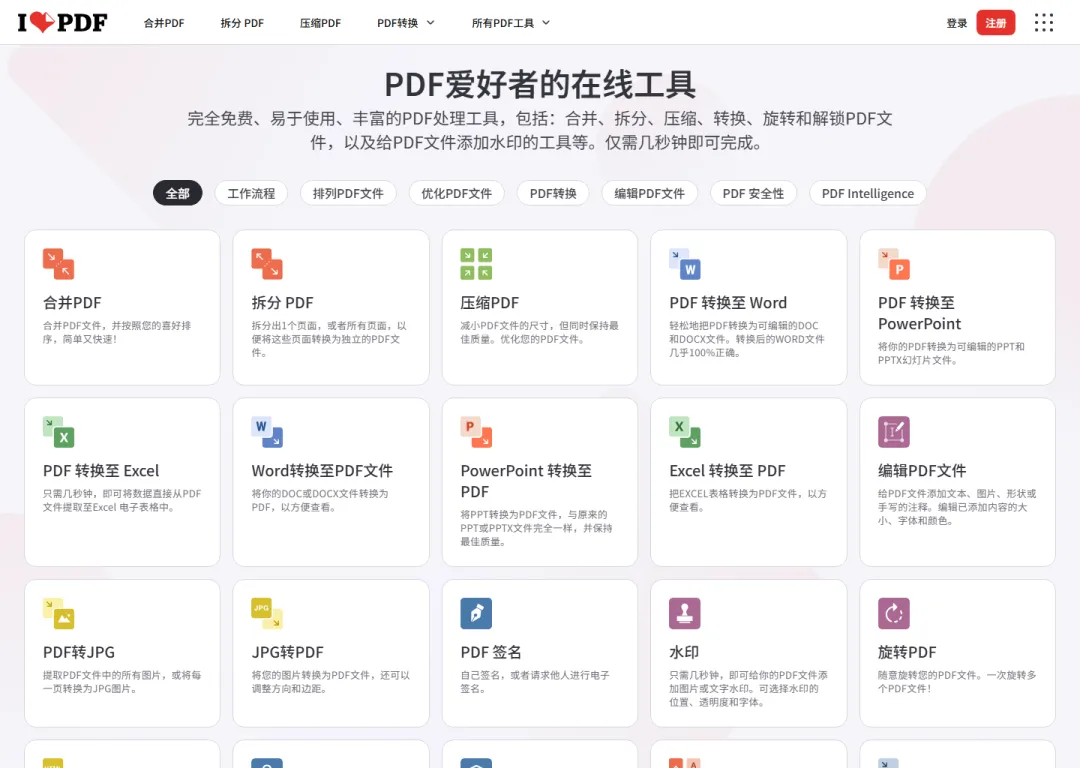
Task: Select the PDF Intelligence filter tab
Action: click(868, 194)
